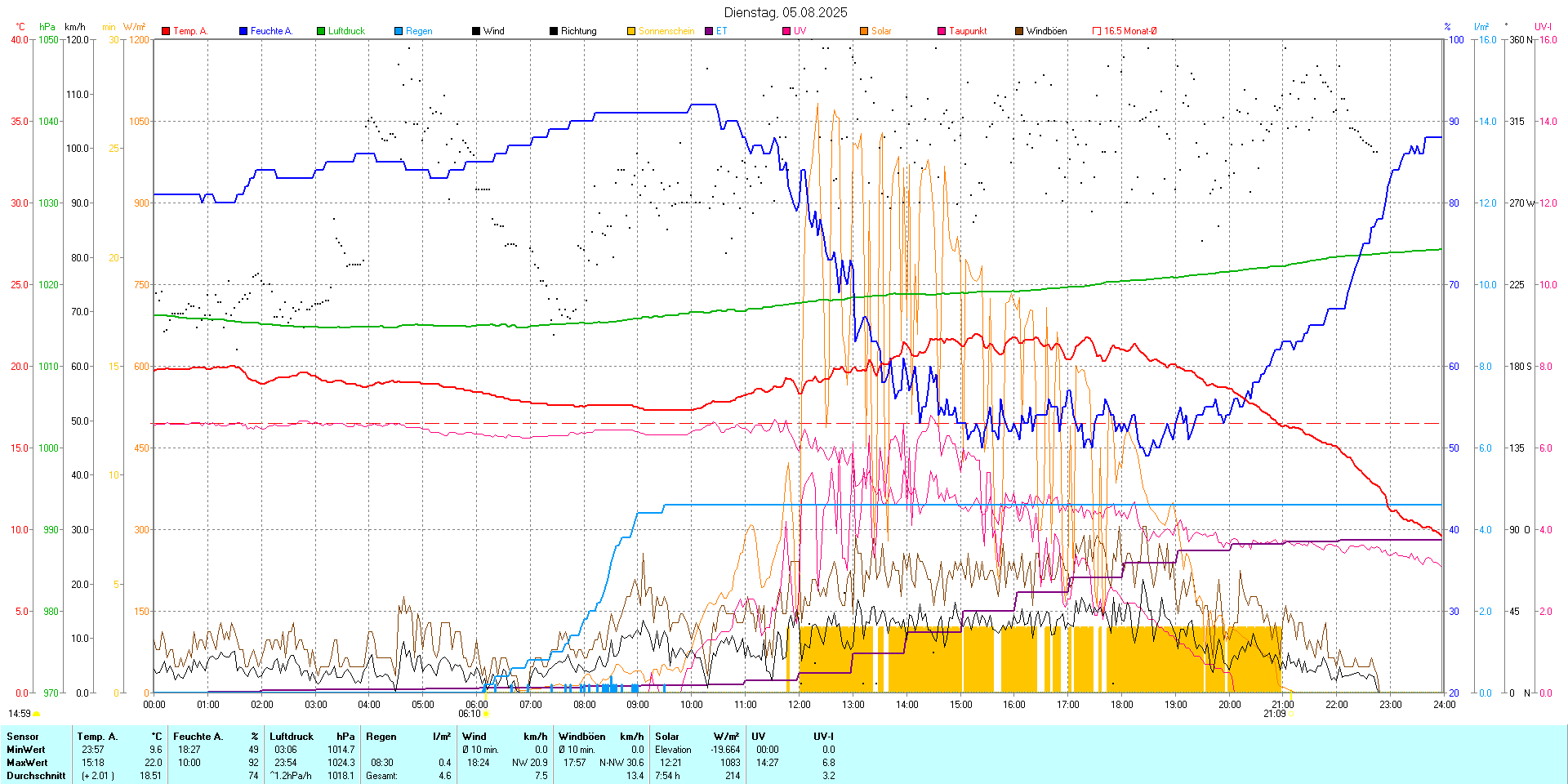Image resolution: width=1568 pixels, height=784 pixels.
Task: Click the orange Solar legend square
Action: tap(864, 31)
